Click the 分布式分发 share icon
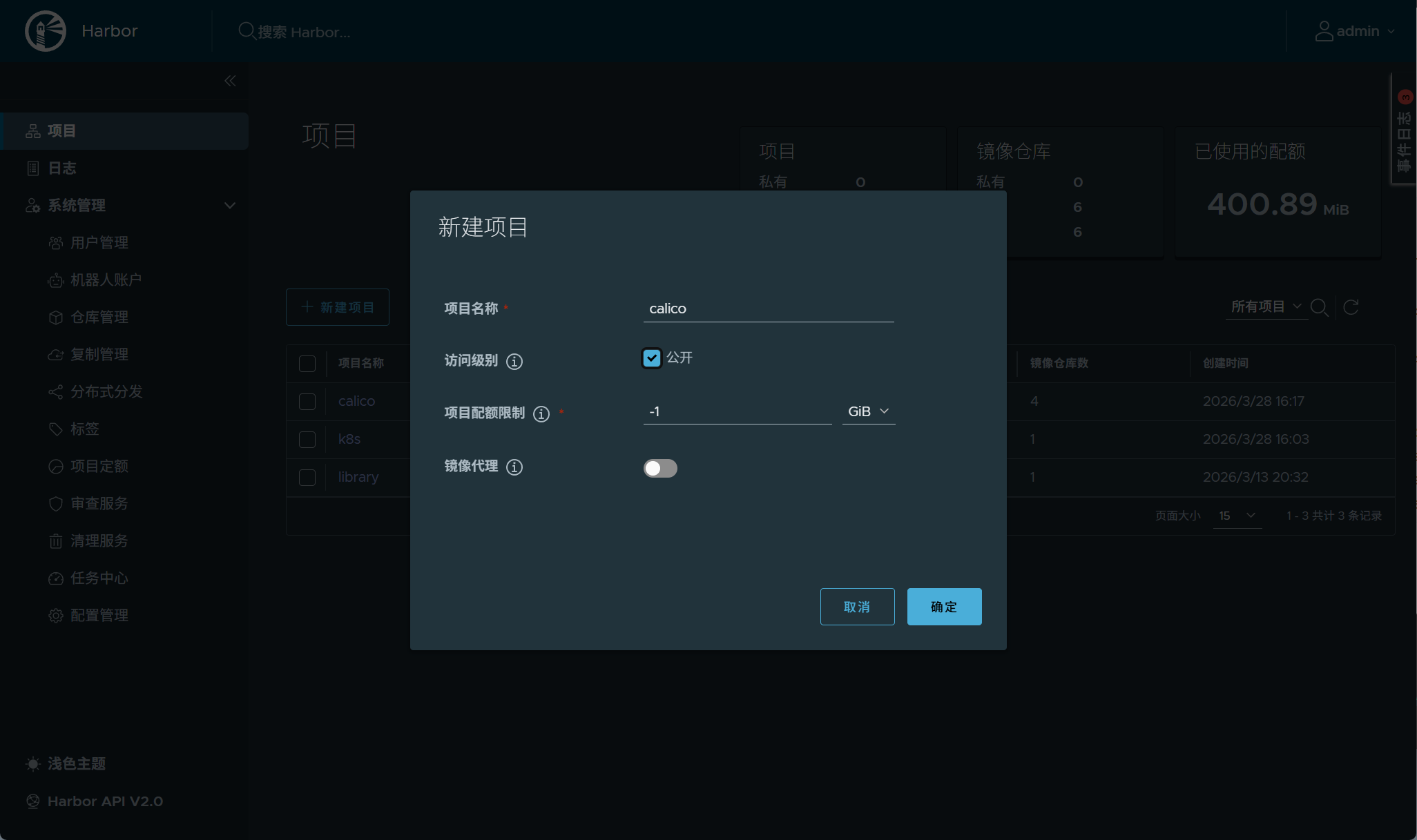The width and height of the screenshot is (1417, 840). point(56,392)
